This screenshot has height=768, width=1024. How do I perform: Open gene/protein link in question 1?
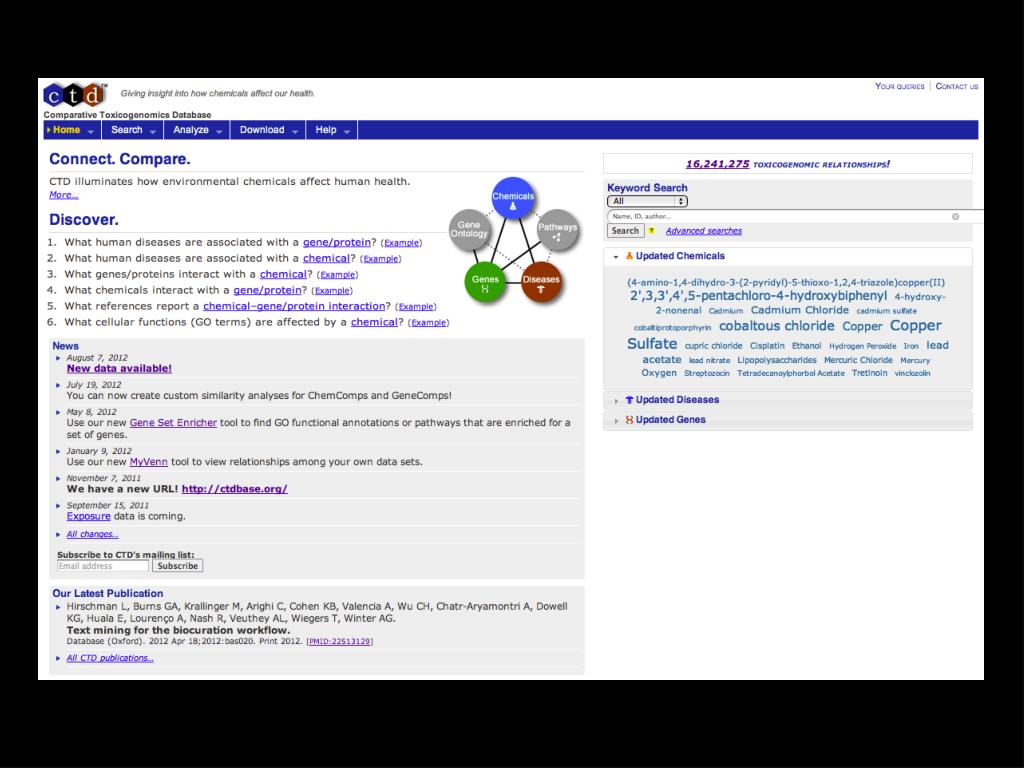point(337,242)
